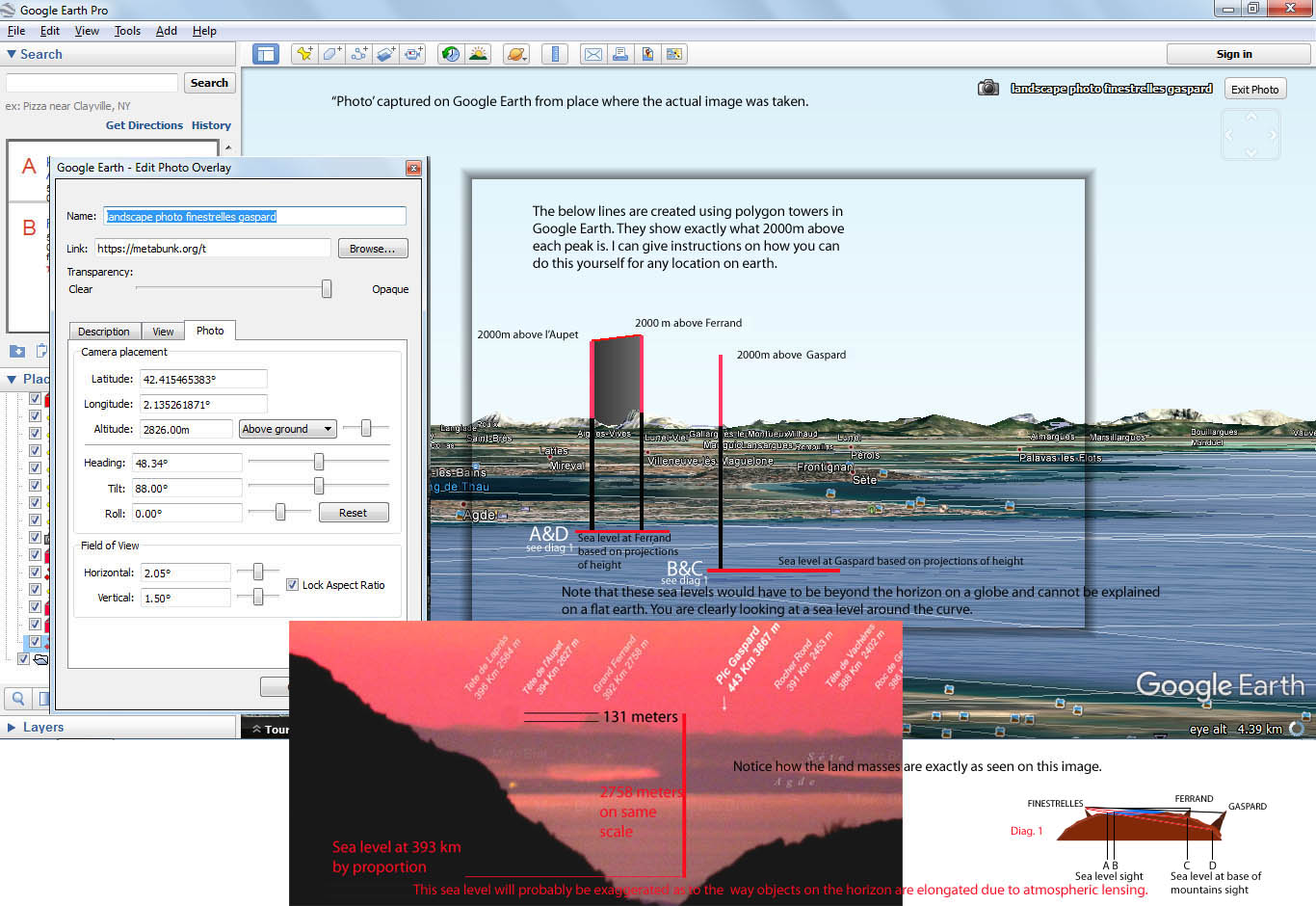
Task: Click the Add Image Overlay toolbar icon
Action: 385,54
